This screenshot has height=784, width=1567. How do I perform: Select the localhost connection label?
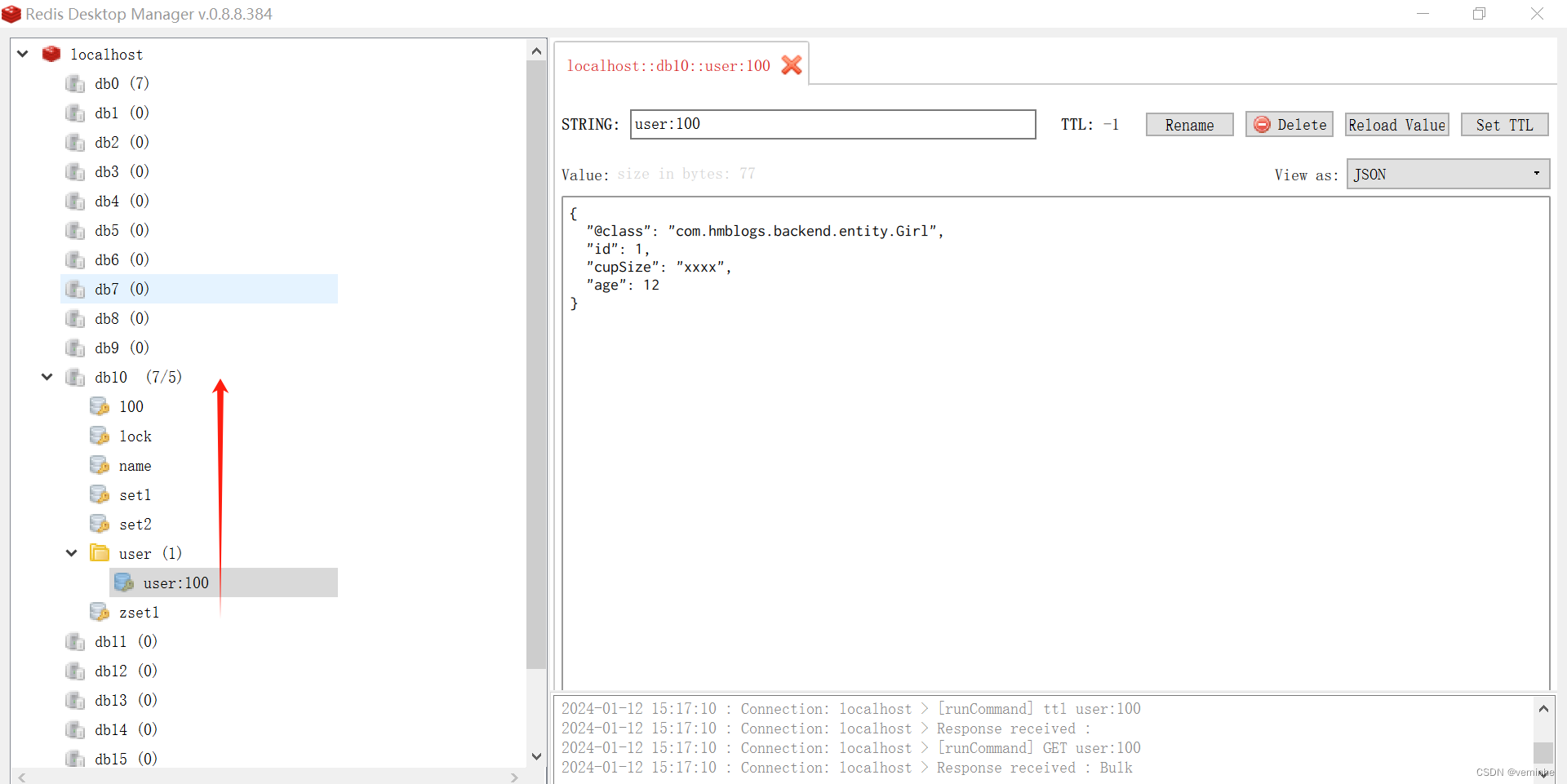point(106,54)
